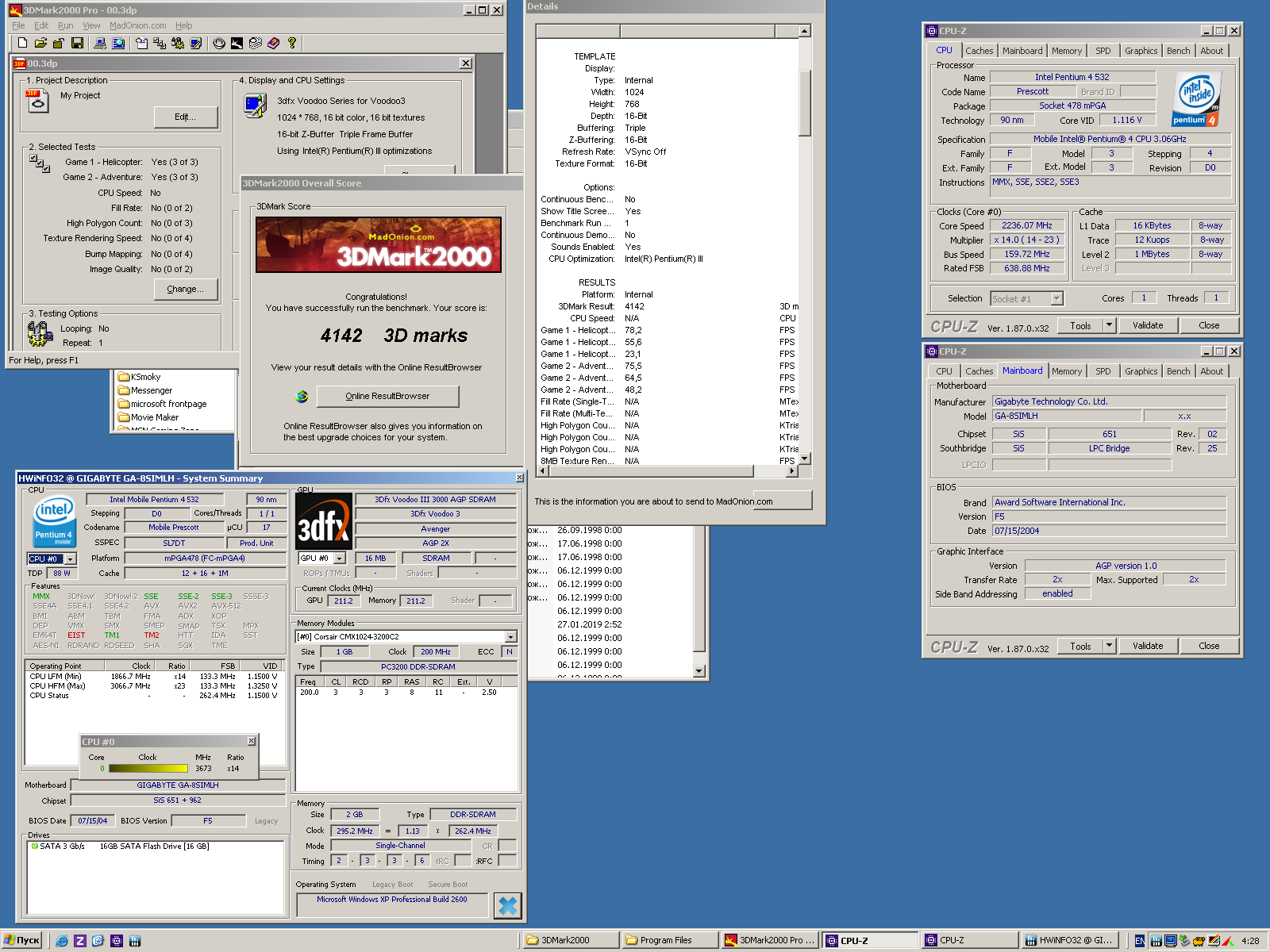The width and height of the screenshot is (1270, 952).
Task: Switch to HWiNFO32 taskbar button
Action: (x=1068, y=941)
